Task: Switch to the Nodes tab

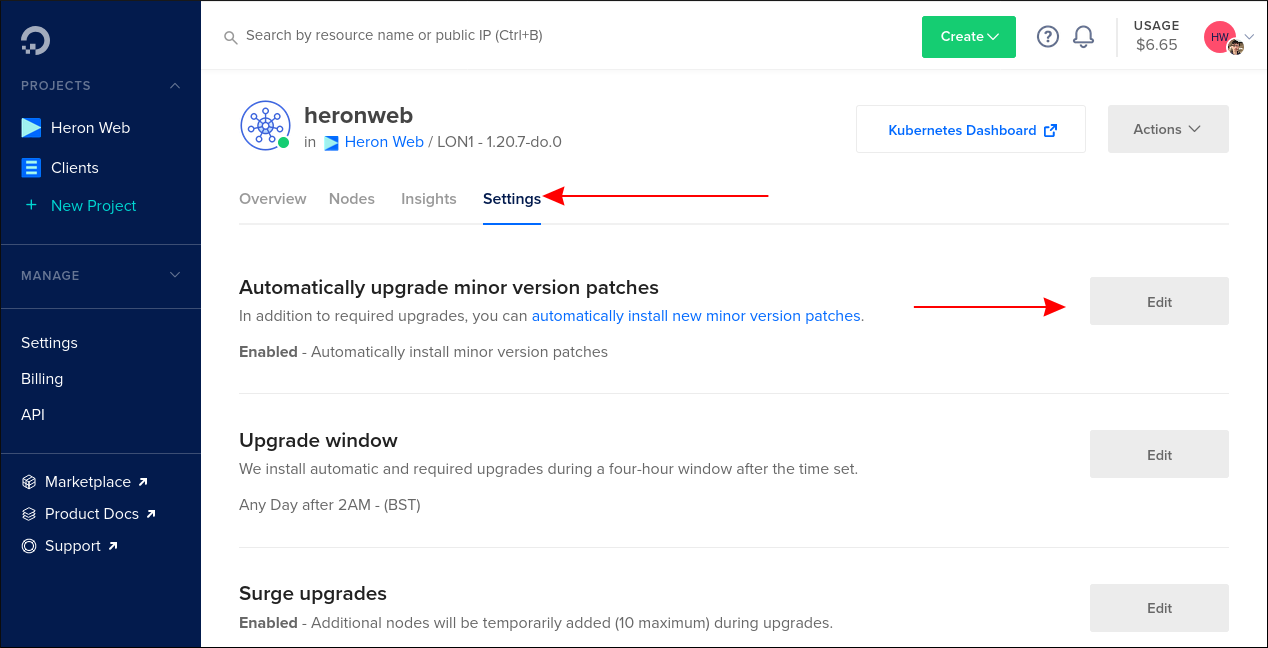Action: click(352, 199)
